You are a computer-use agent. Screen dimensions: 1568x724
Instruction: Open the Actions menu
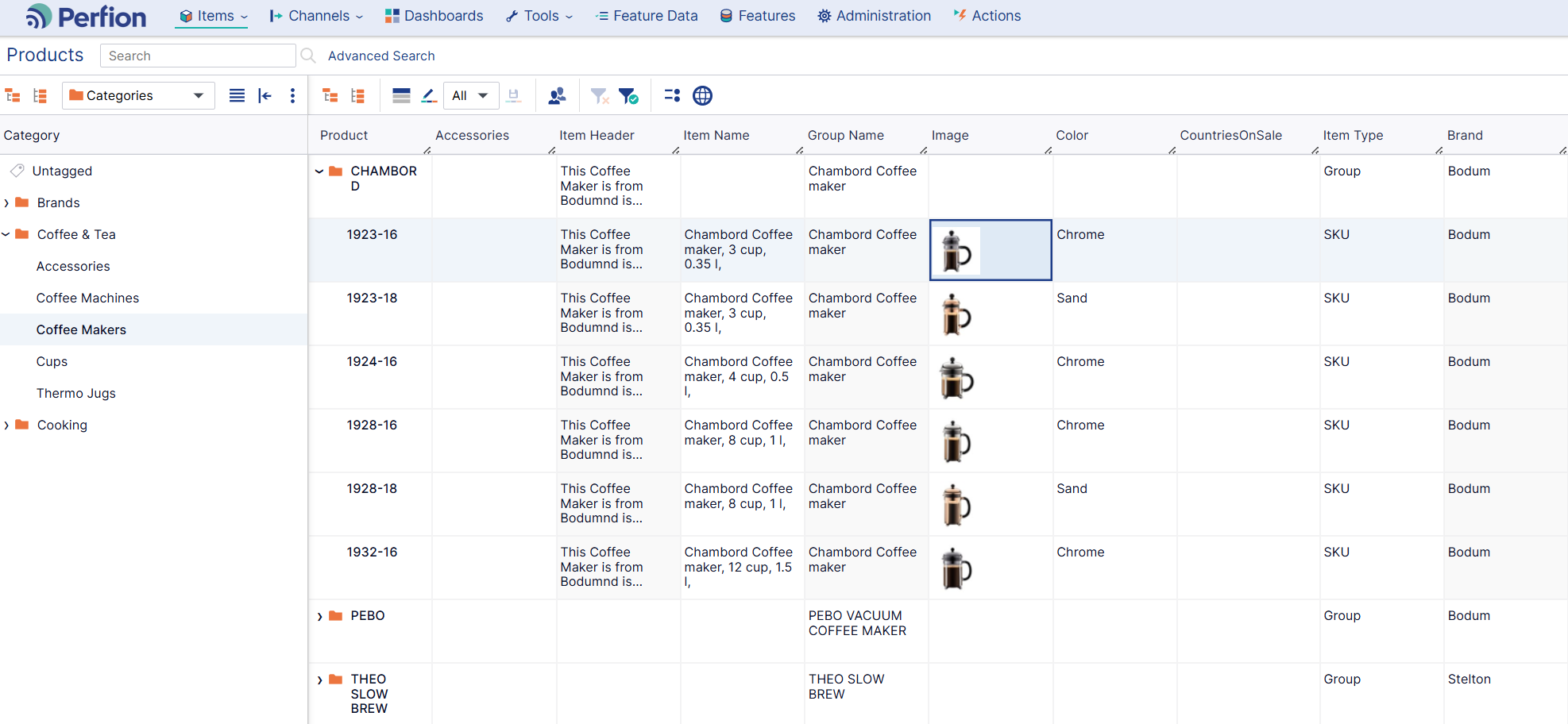pyautogui.click(x=987, y=16)
